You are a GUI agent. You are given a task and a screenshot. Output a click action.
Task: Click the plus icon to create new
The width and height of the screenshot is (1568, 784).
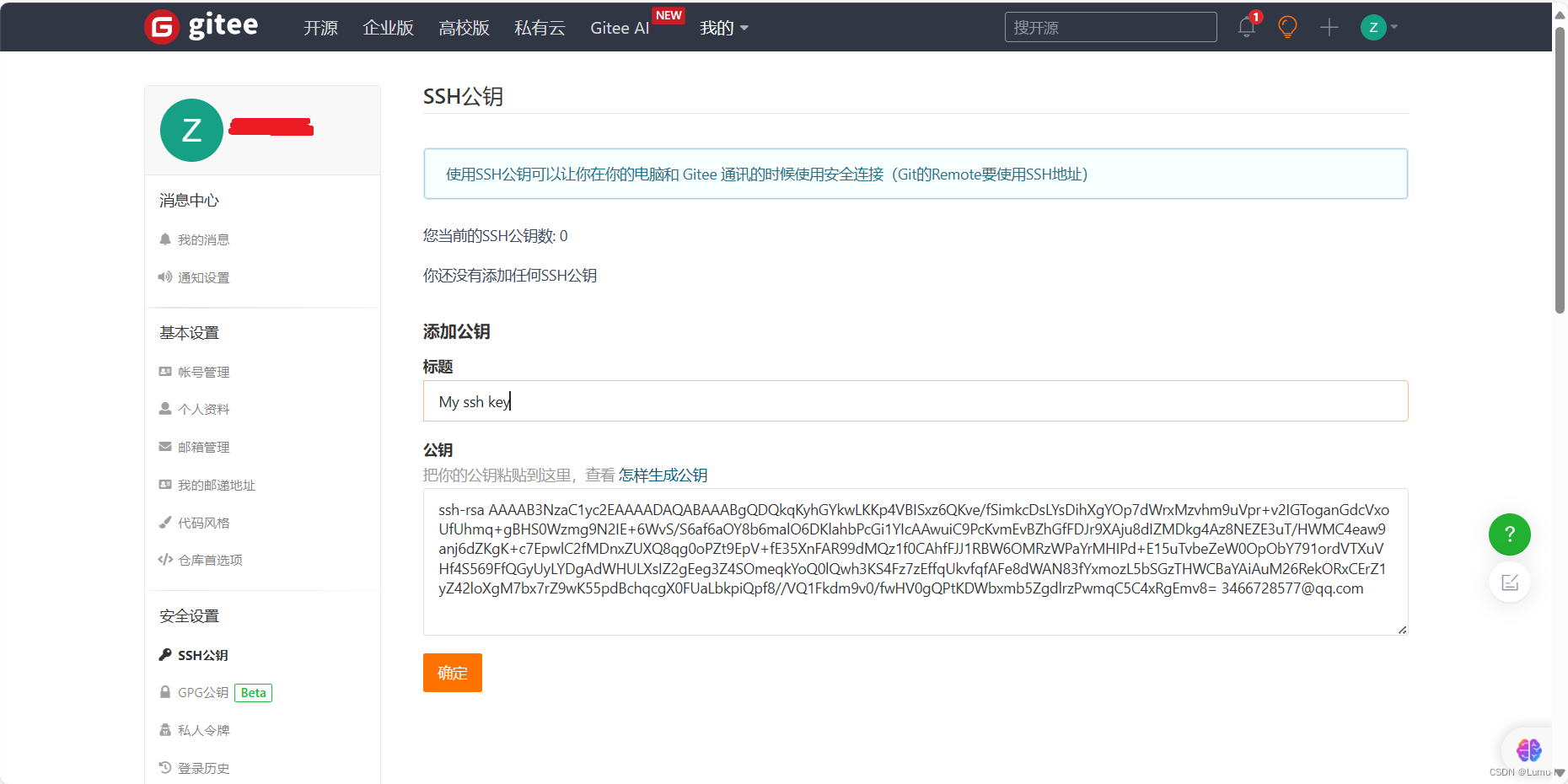(1328, 27)
